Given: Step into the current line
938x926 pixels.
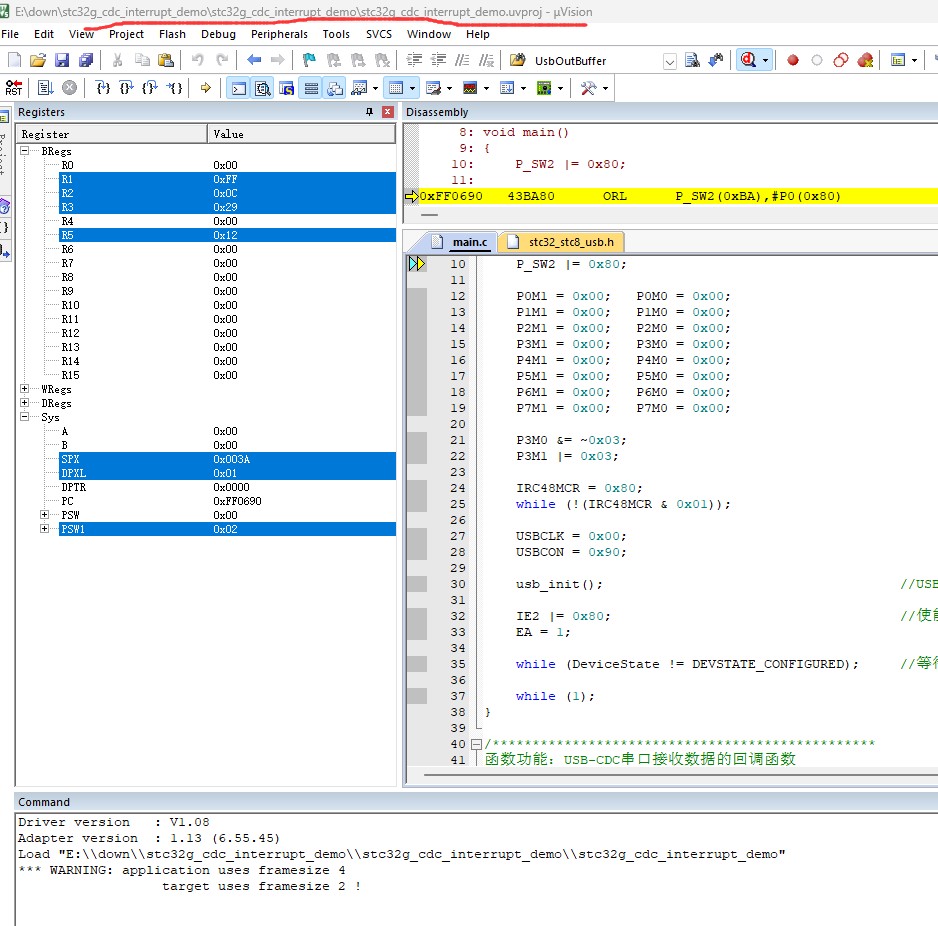Looking at the screenshot, I should click(103, 88).
